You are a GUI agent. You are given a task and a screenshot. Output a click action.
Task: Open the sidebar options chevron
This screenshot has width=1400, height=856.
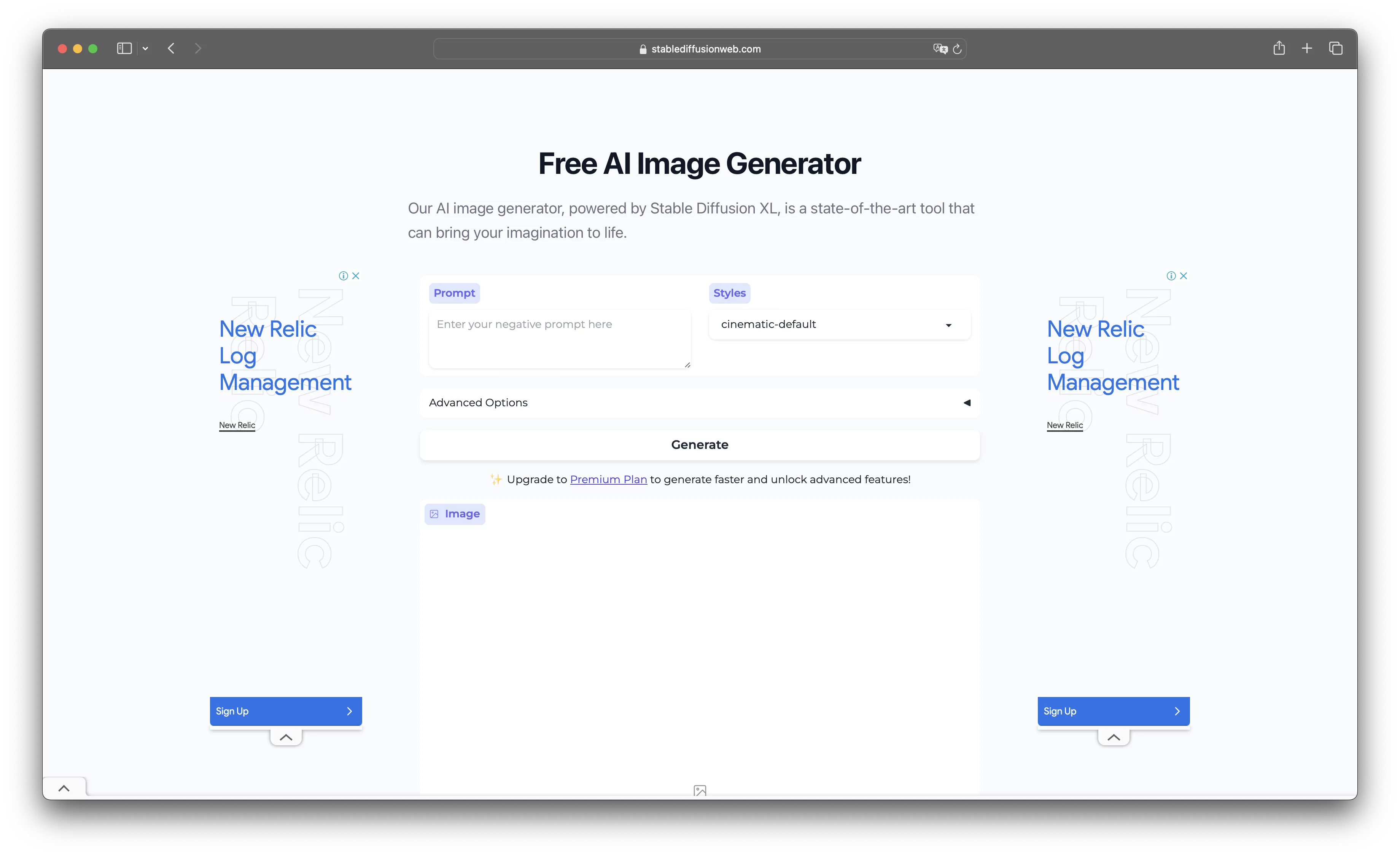[x=145, y=49]
